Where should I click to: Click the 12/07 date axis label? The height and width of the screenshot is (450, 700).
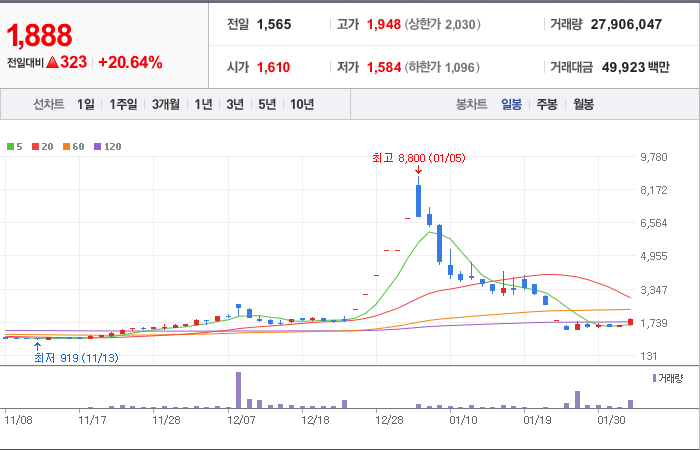[x=242, y=420]
